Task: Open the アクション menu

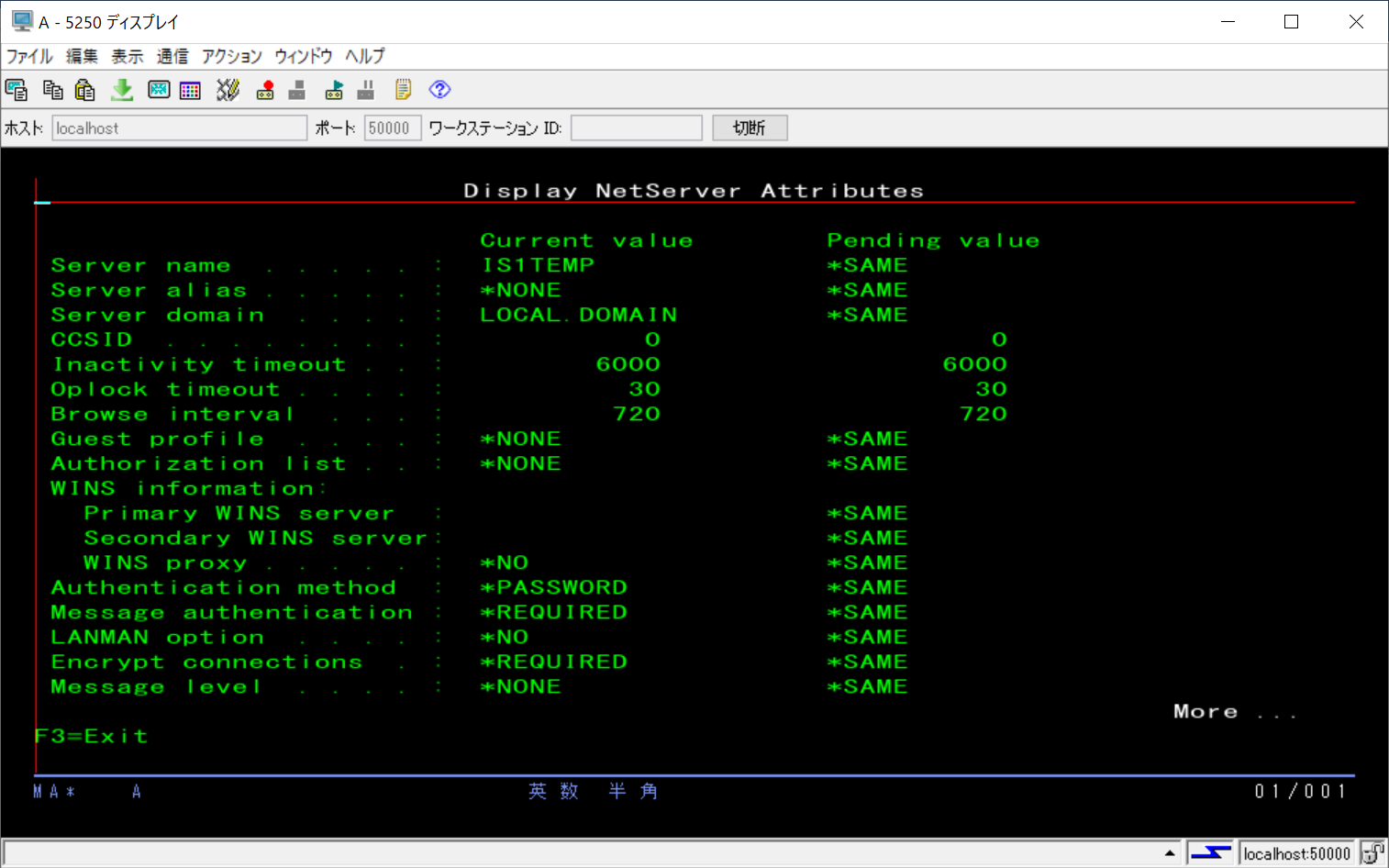Action: 232,56
